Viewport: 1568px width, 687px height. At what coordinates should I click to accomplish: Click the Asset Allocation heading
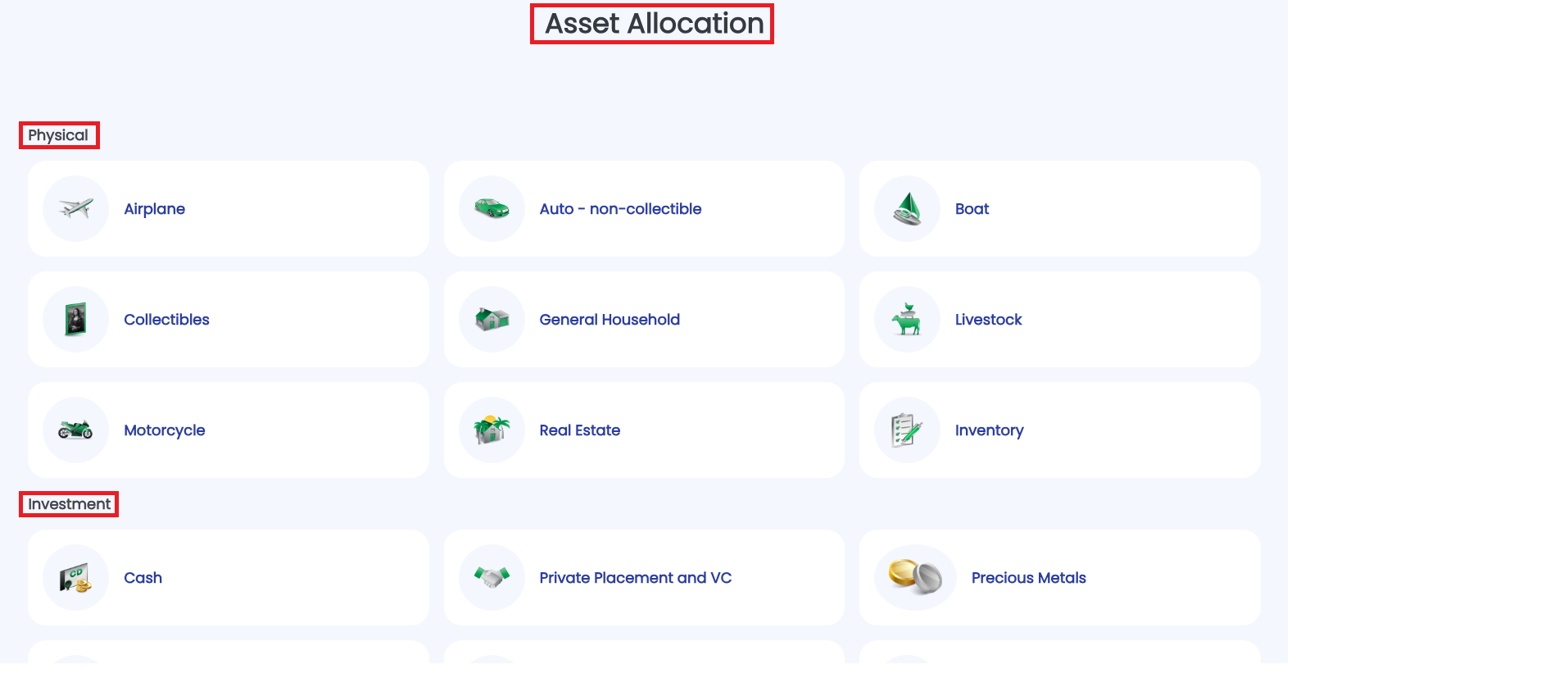pos(653,24)
